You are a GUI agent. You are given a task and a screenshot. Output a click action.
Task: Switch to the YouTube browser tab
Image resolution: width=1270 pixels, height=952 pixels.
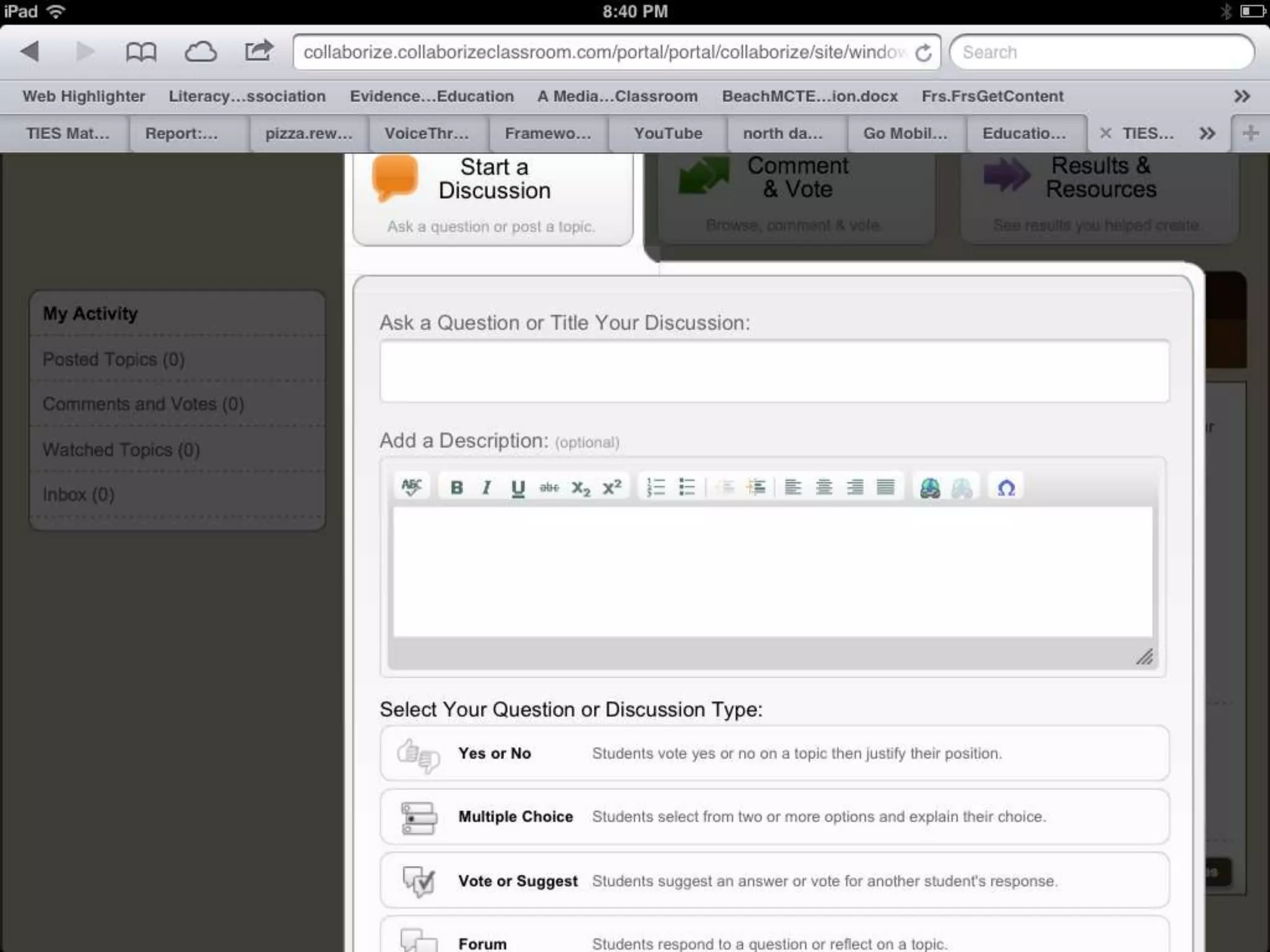pyautogui.click(x=667, y=133)
